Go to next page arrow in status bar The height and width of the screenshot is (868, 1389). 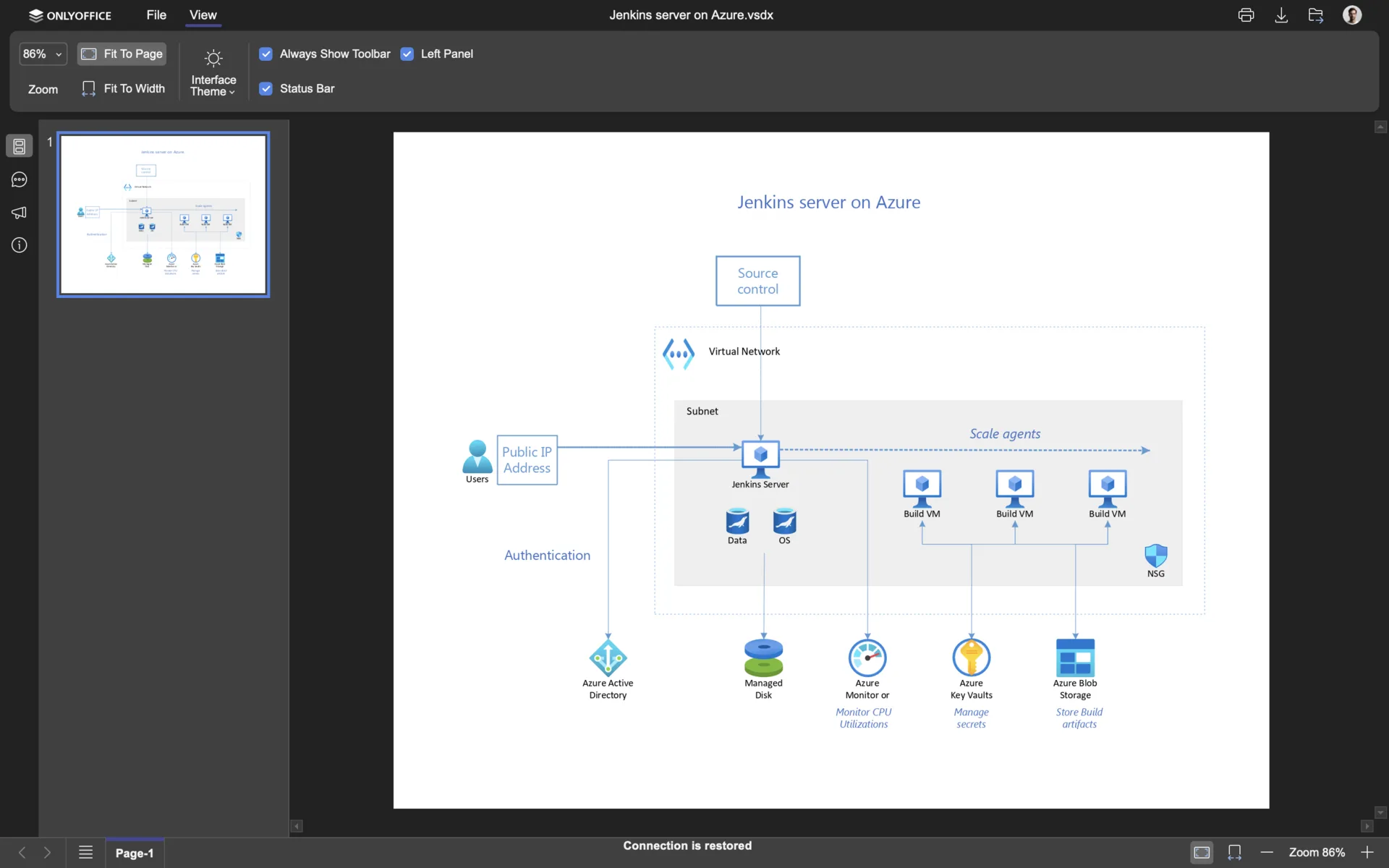47,853
